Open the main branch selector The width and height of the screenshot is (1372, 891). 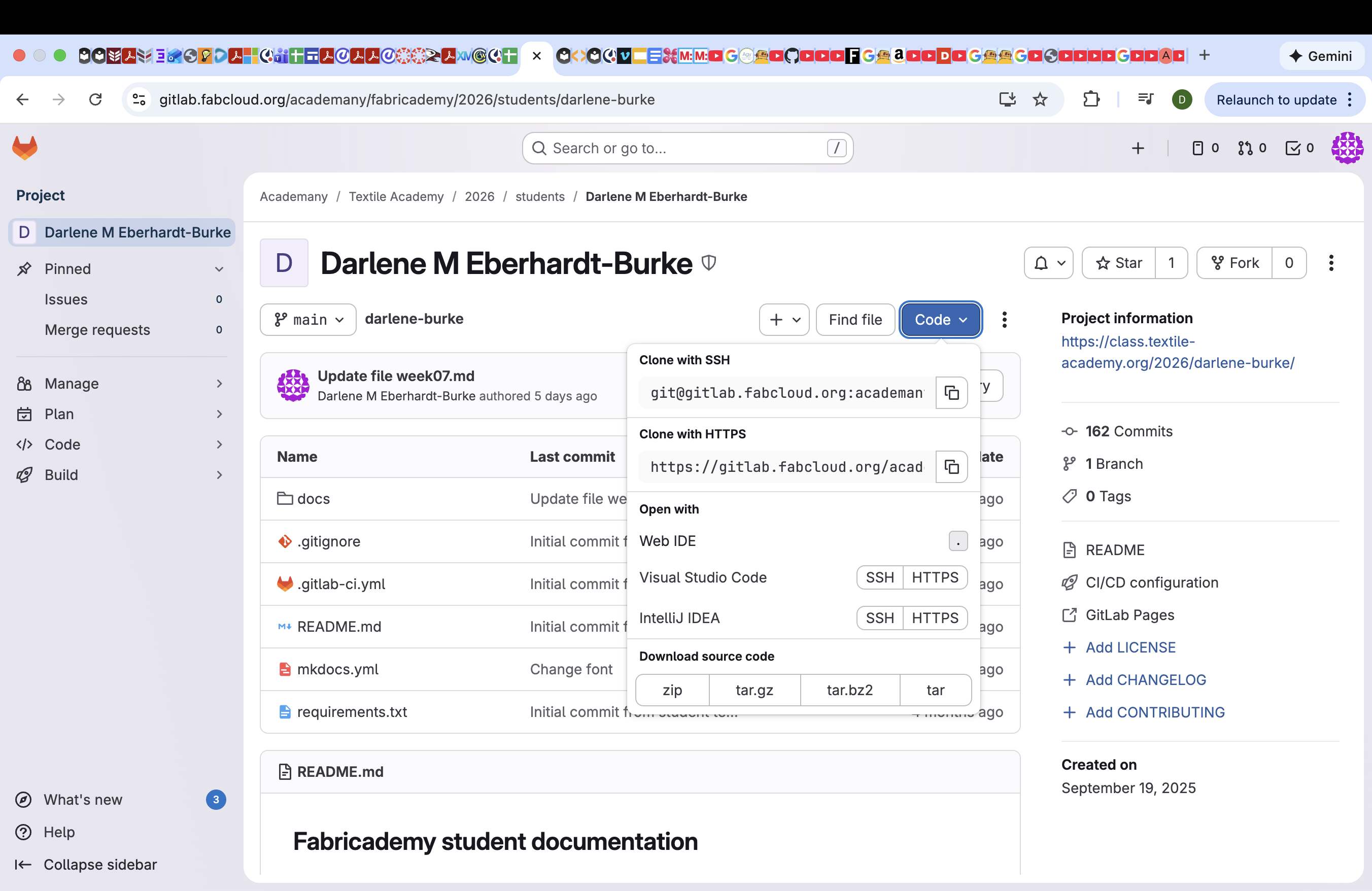tap(308, 319)
